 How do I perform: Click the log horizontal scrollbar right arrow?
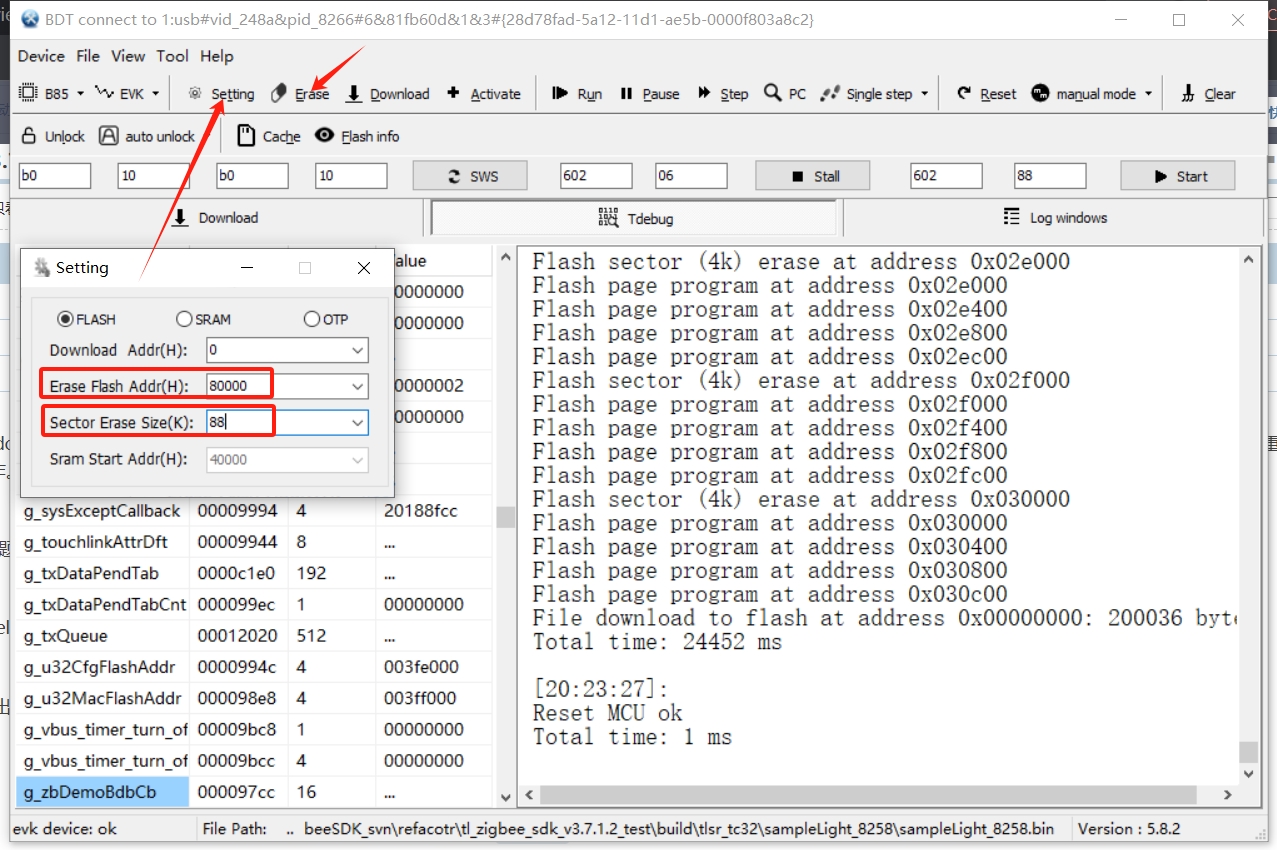(1229, 796)
